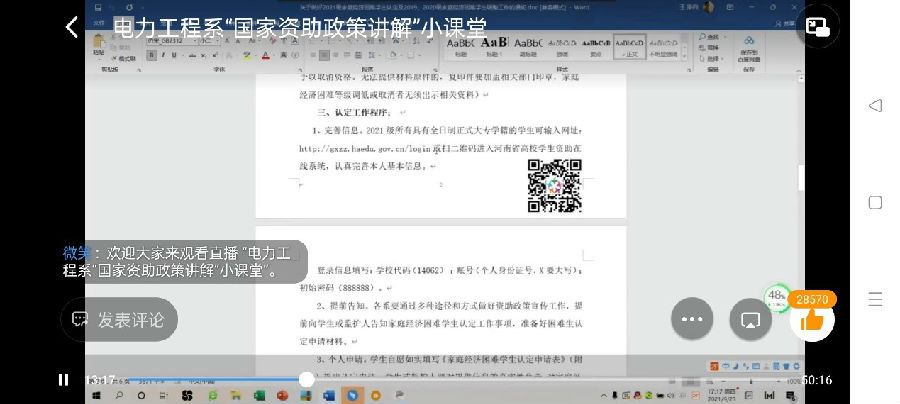This screenshot has height=404, width=900.
Task: Show hidden system tray icons chevron
Action: pyautogui.click(x=604, y=395)
